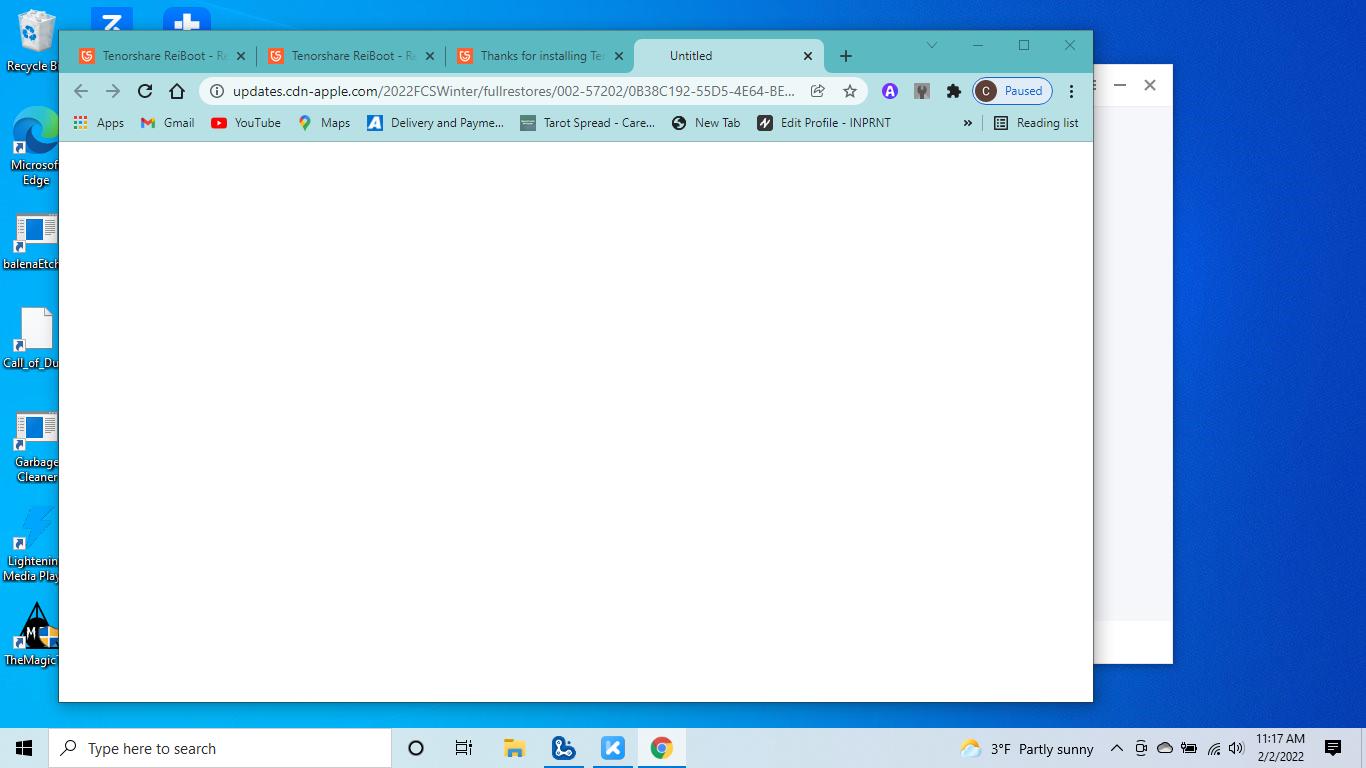The width and height of the screenshot is (1366, 768).
Task: Click the Paused profile button
Action: 1012,91
